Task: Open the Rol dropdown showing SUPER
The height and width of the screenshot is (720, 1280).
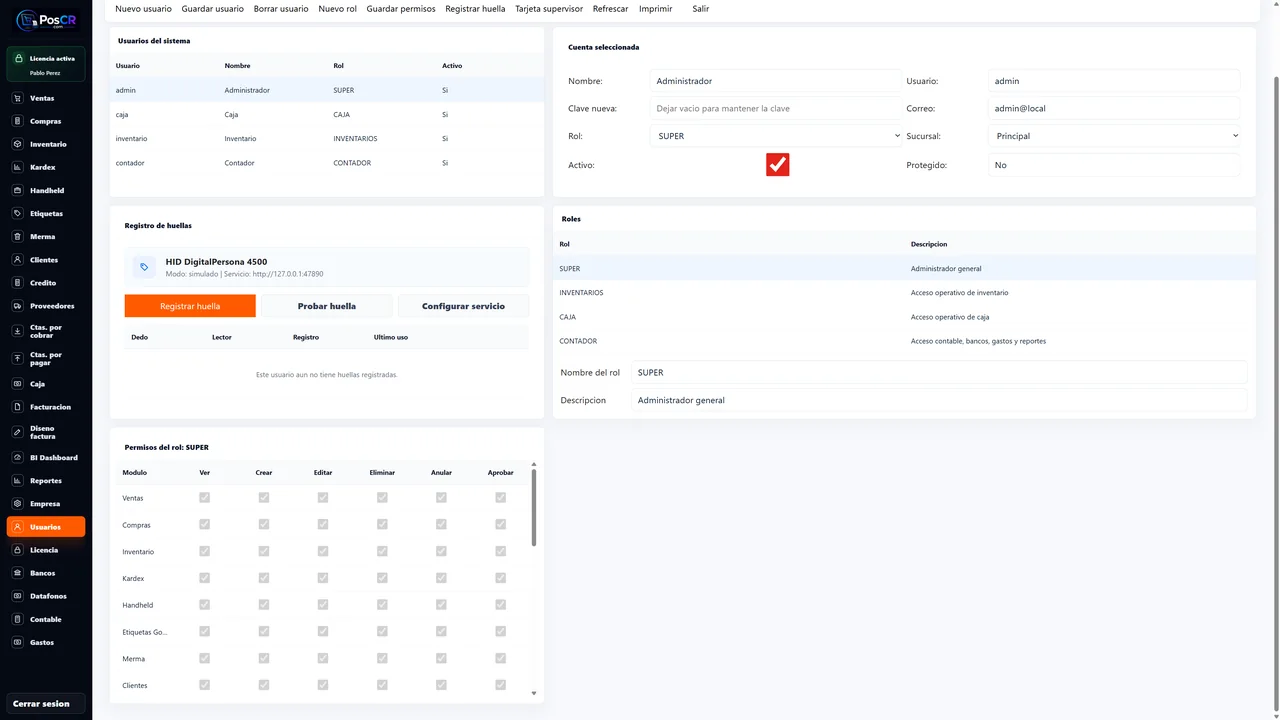Action: click(775, 136)
